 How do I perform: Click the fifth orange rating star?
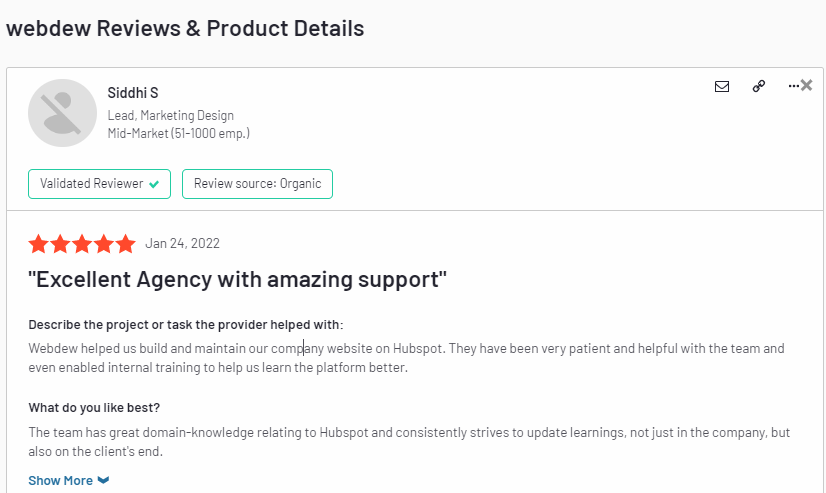tap(125, 244)
